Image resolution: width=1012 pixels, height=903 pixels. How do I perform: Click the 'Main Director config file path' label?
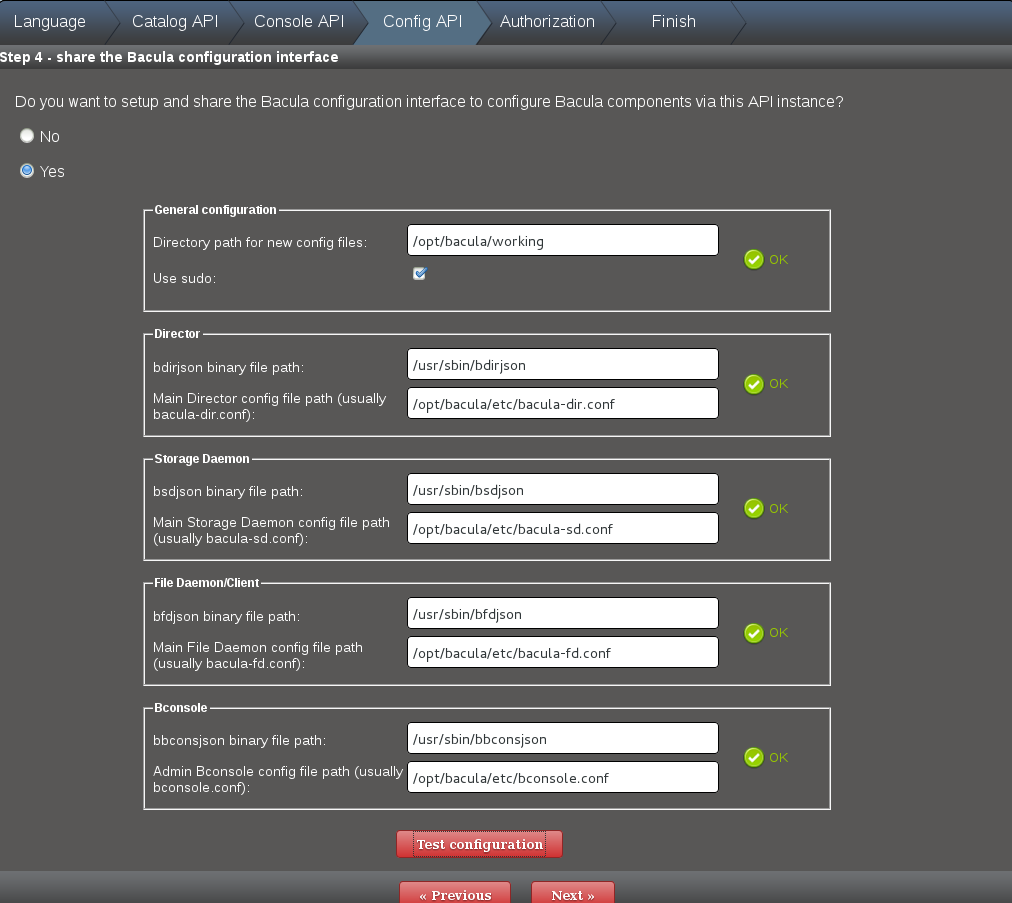[x=270, y=406]
